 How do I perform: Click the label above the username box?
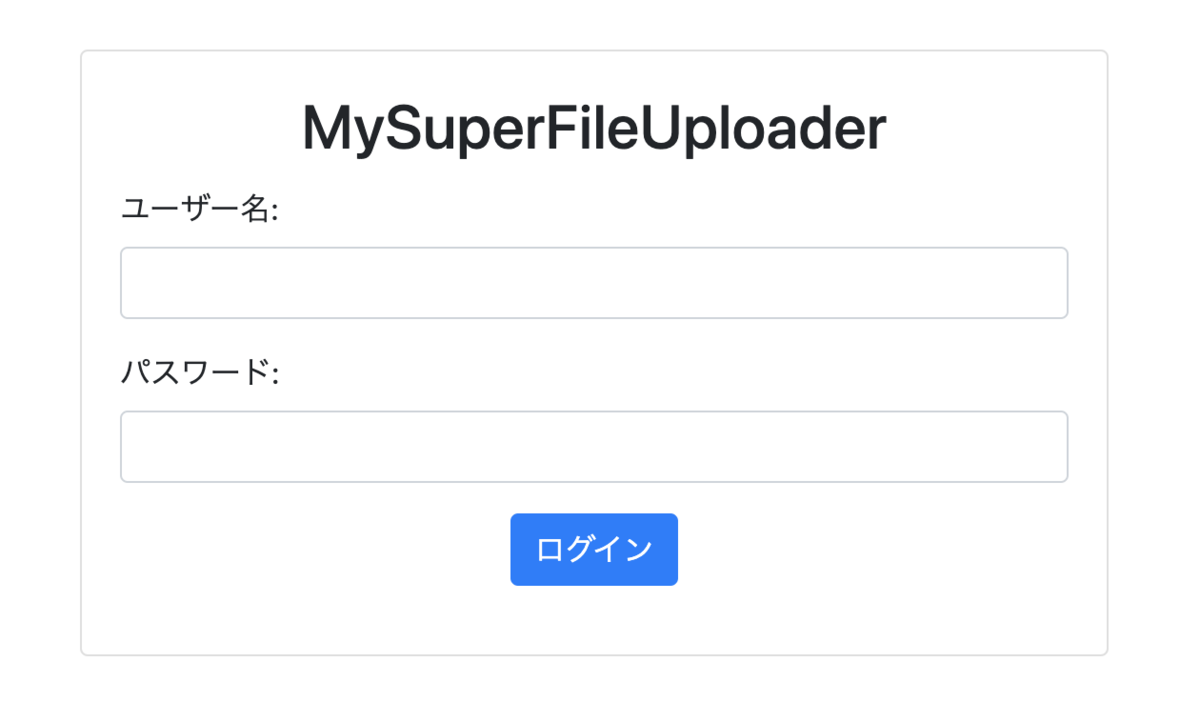click(199, 210)
